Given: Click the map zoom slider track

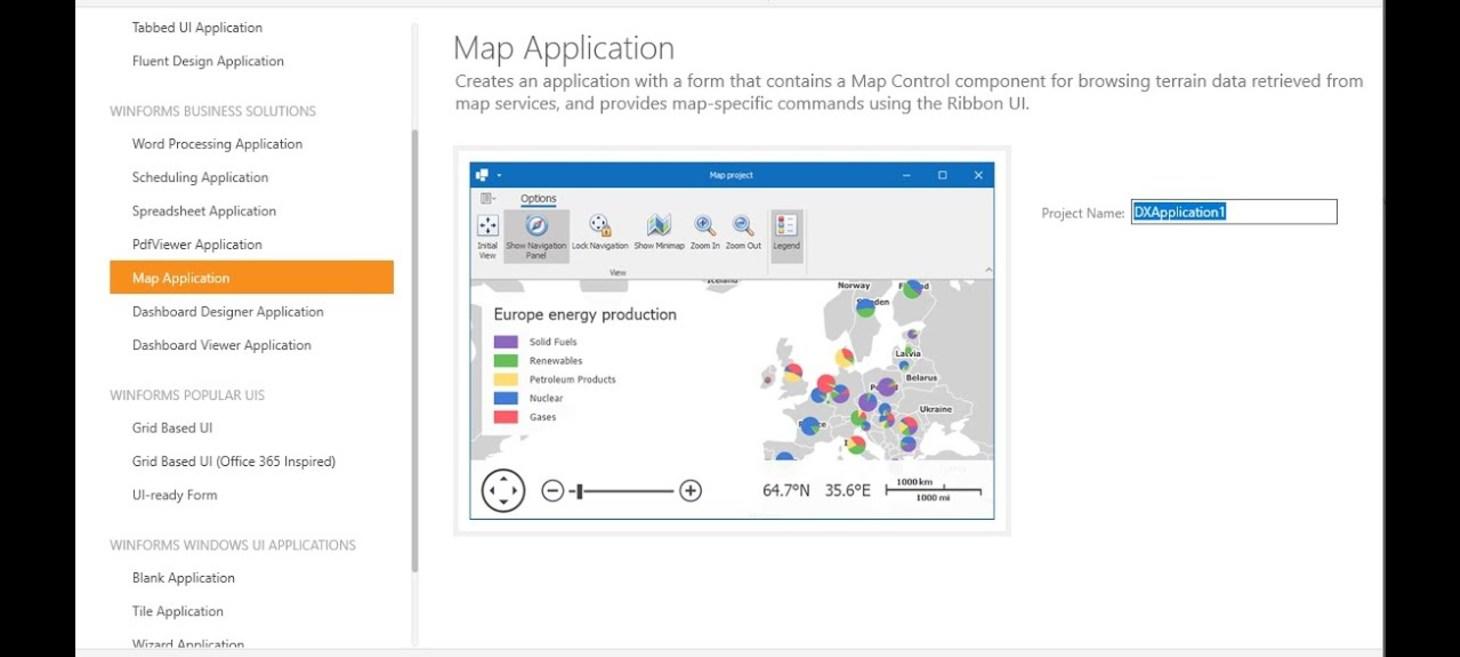Looking at the screenshot, I should pyautogui.click(x=625, y=491).
